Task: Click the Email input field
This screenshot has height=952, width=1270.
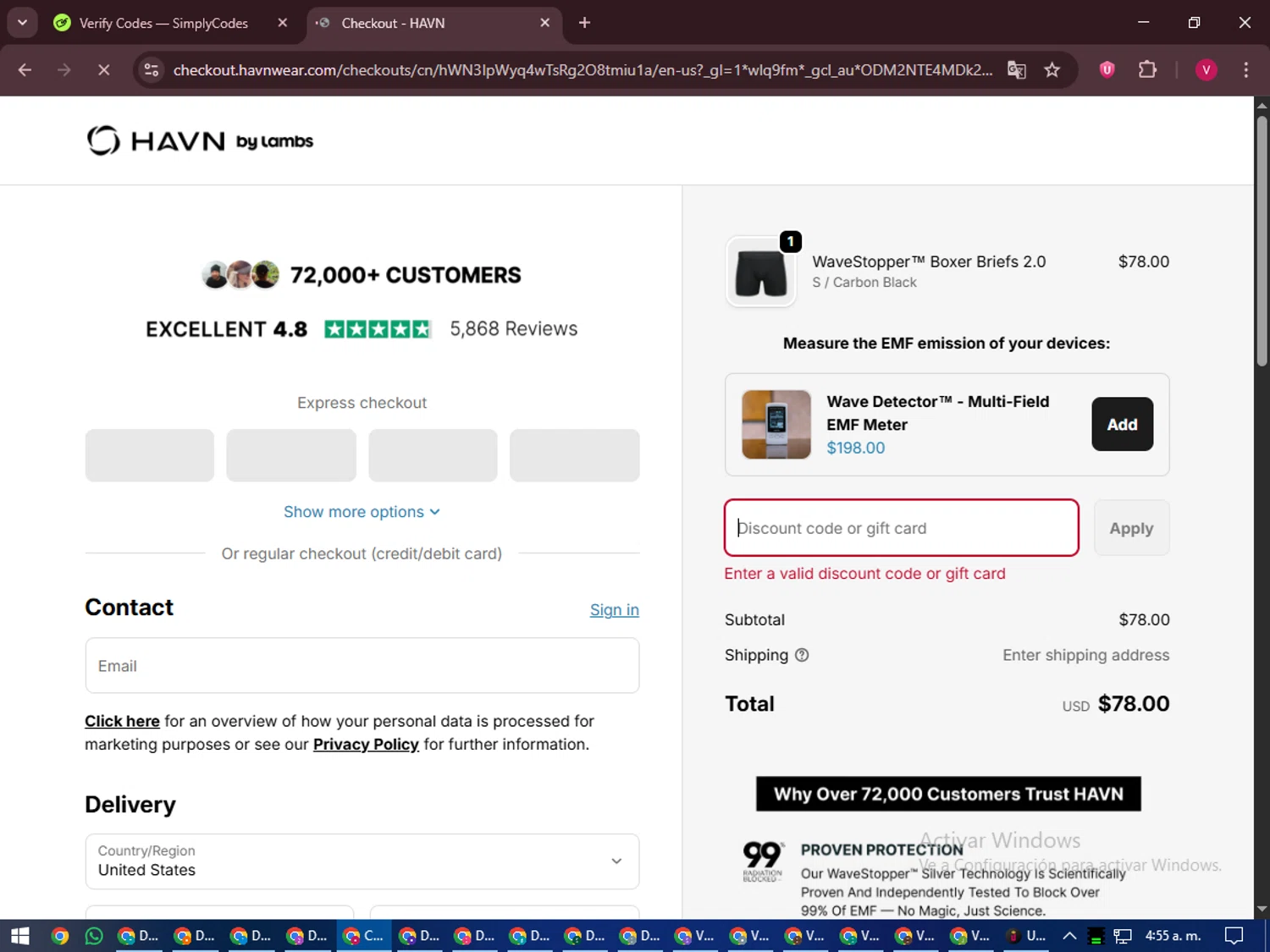Action: click(362, 666)
